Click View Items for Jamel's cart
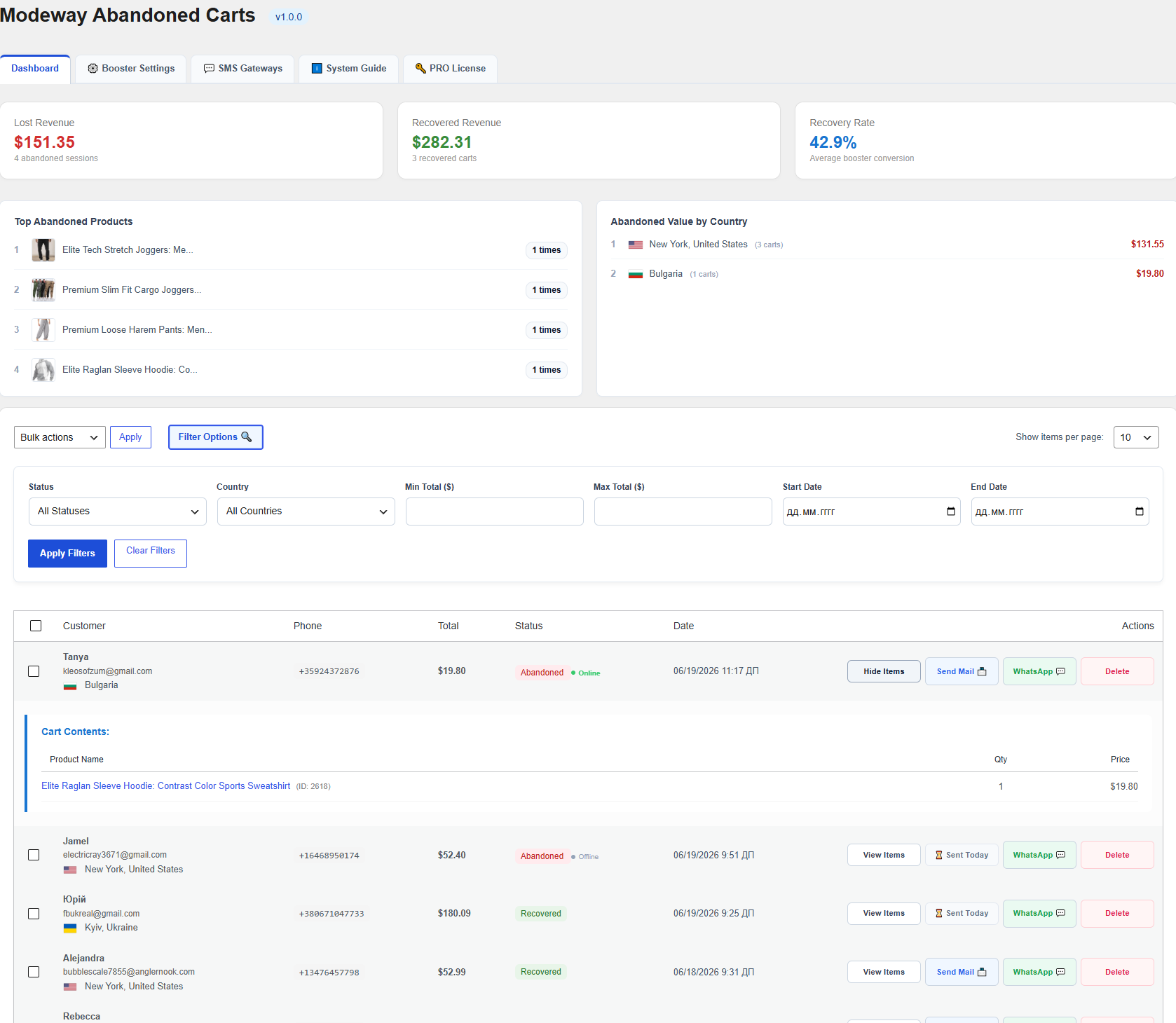This screenshot has height=1023, width=1176. [884, 855]
